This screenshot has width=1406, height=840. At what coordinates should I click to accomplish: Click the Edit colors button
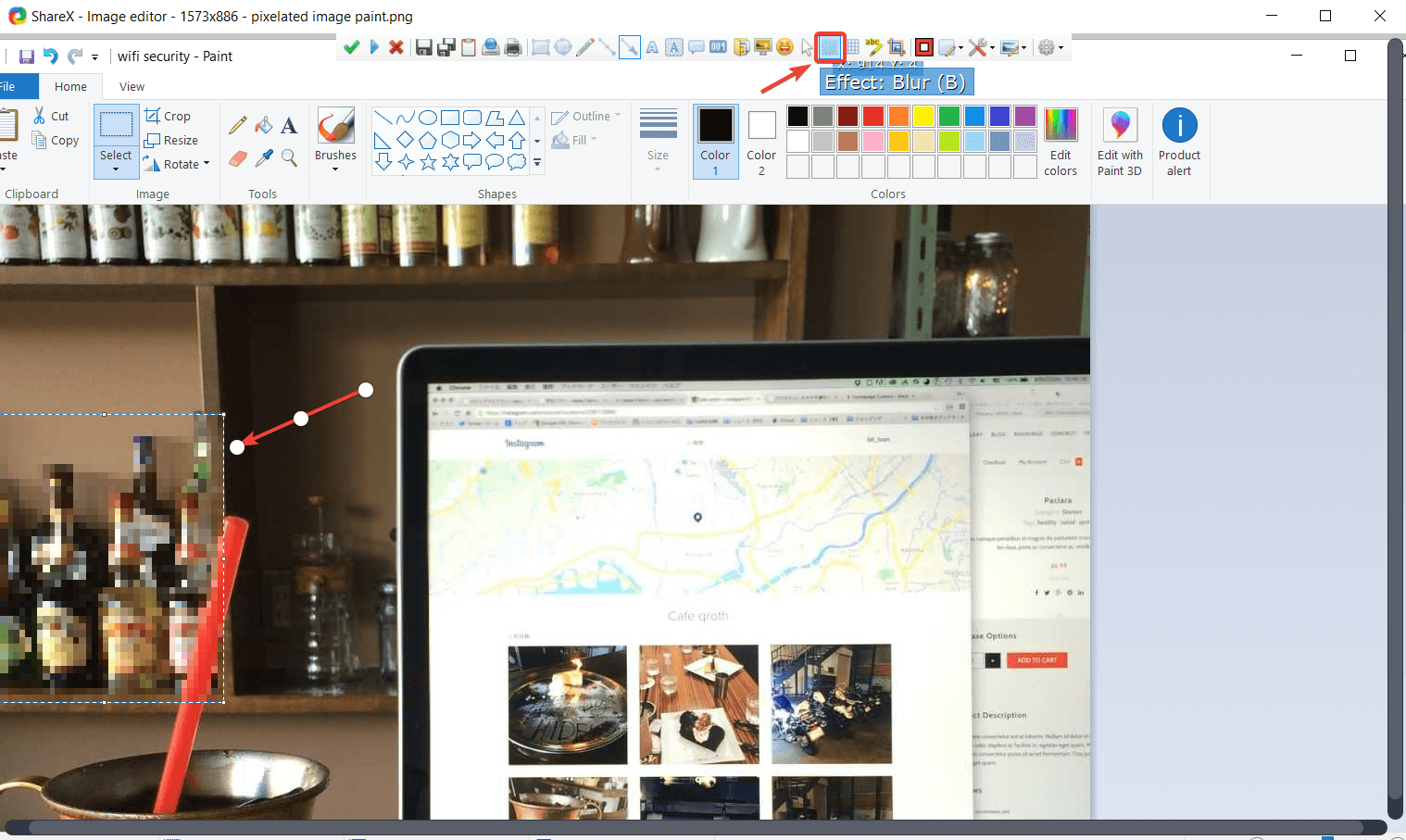point(1061,141)
